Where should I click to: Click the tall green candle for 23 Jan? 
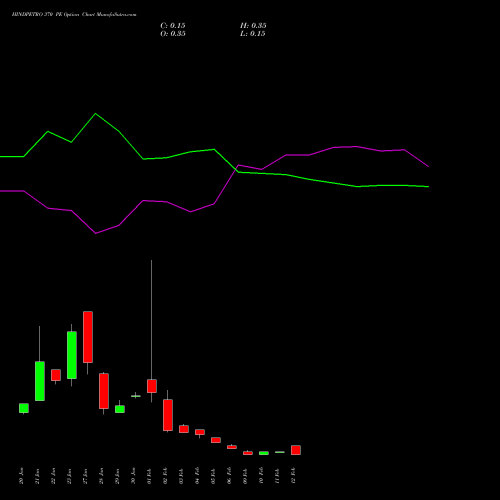click(x=72, y=355)
